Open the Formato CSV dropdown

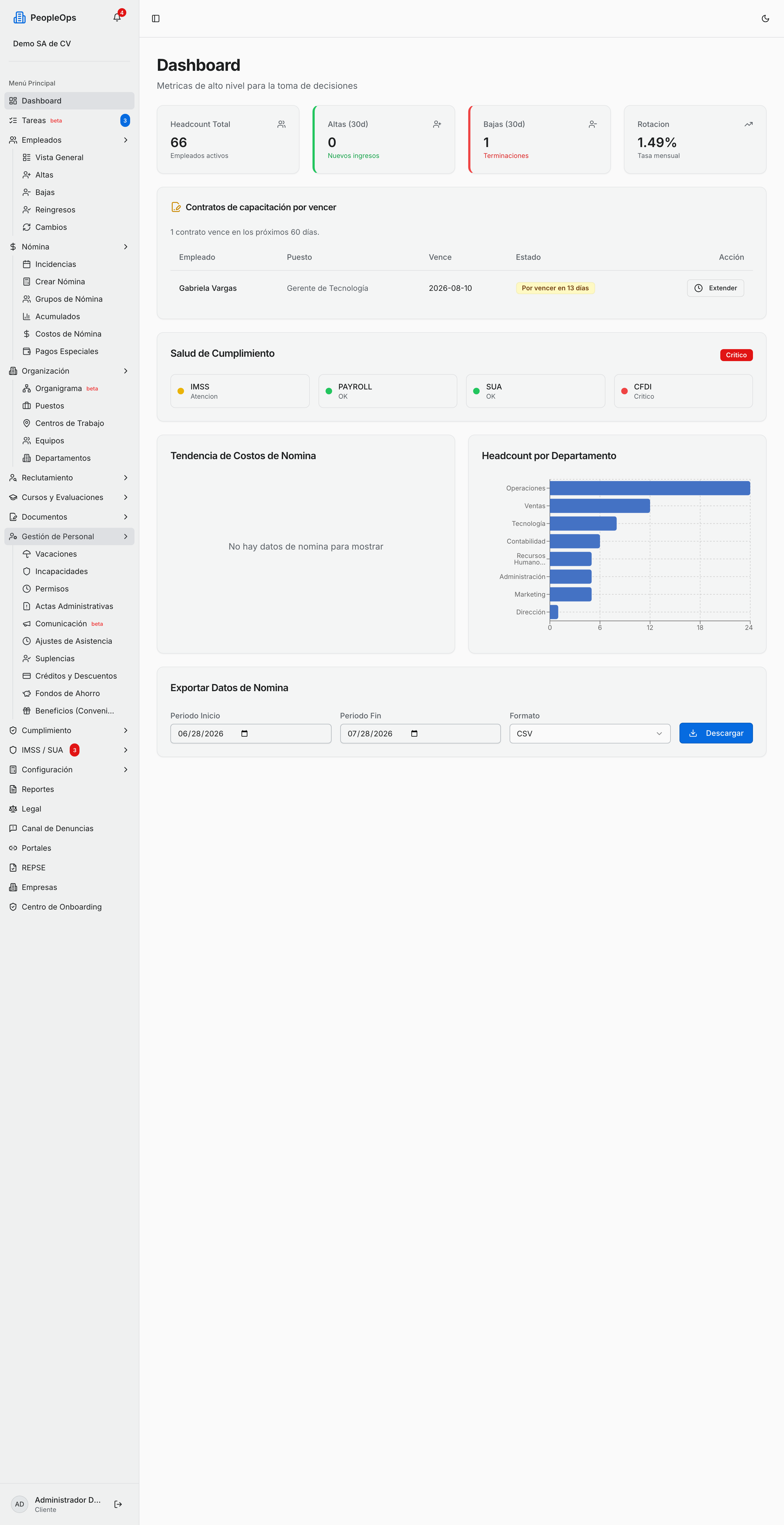589,733
